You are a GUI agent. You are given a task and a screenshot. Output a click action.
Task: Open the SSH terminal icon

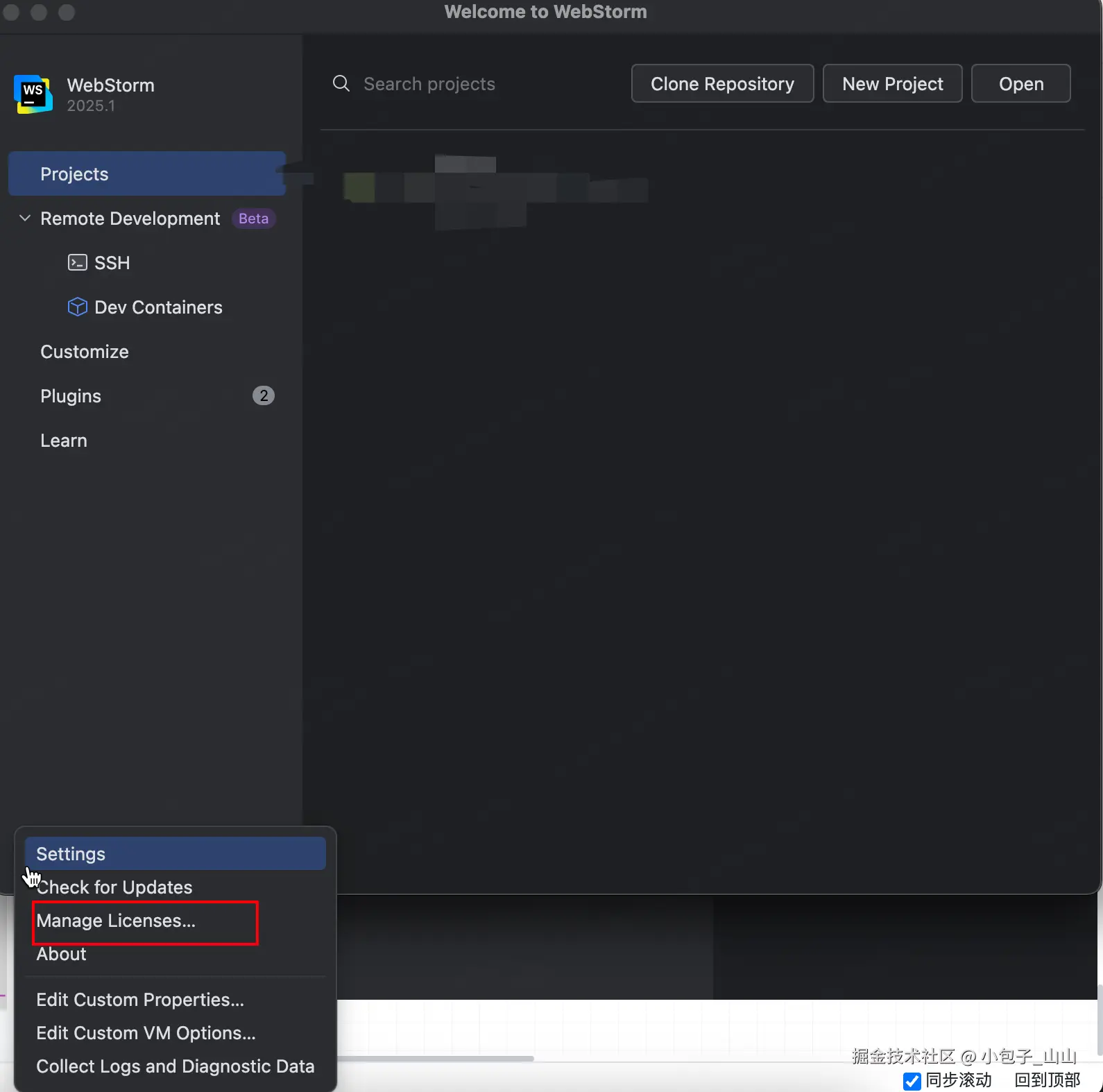pyautogui.click(x=77, y=262)
